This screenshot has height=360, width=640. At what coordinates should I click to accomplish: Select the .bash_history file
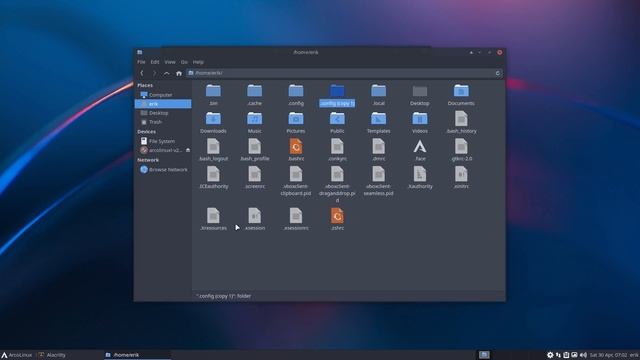461,122
